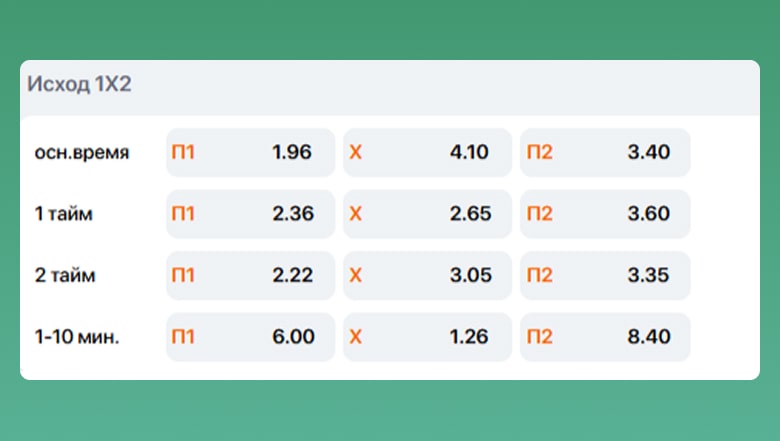Click the green backdrop below the odds panel
This screenshot has width=780, height=441.
click(x=390, y=412)
